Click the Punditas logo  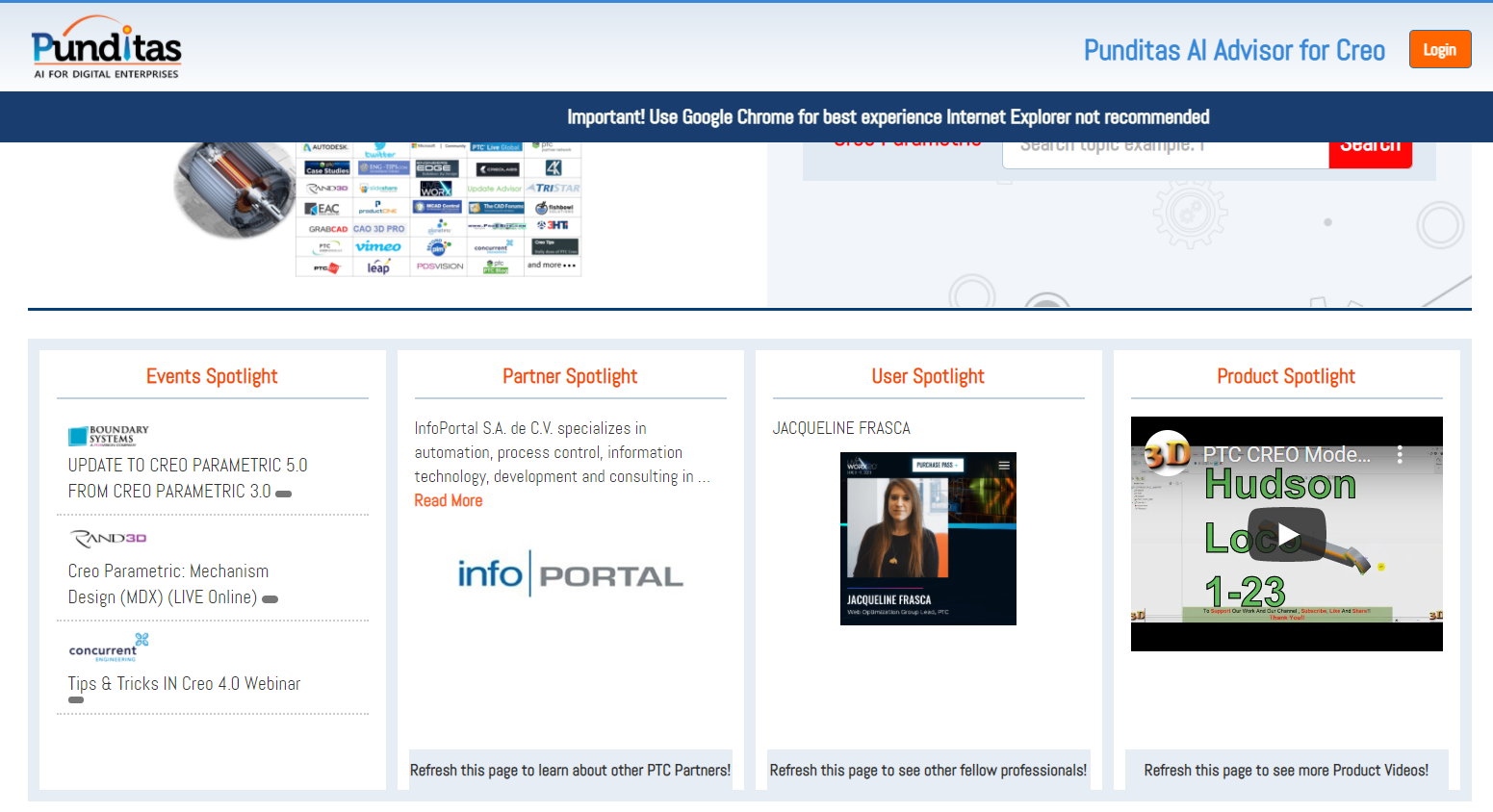point(106,48)
